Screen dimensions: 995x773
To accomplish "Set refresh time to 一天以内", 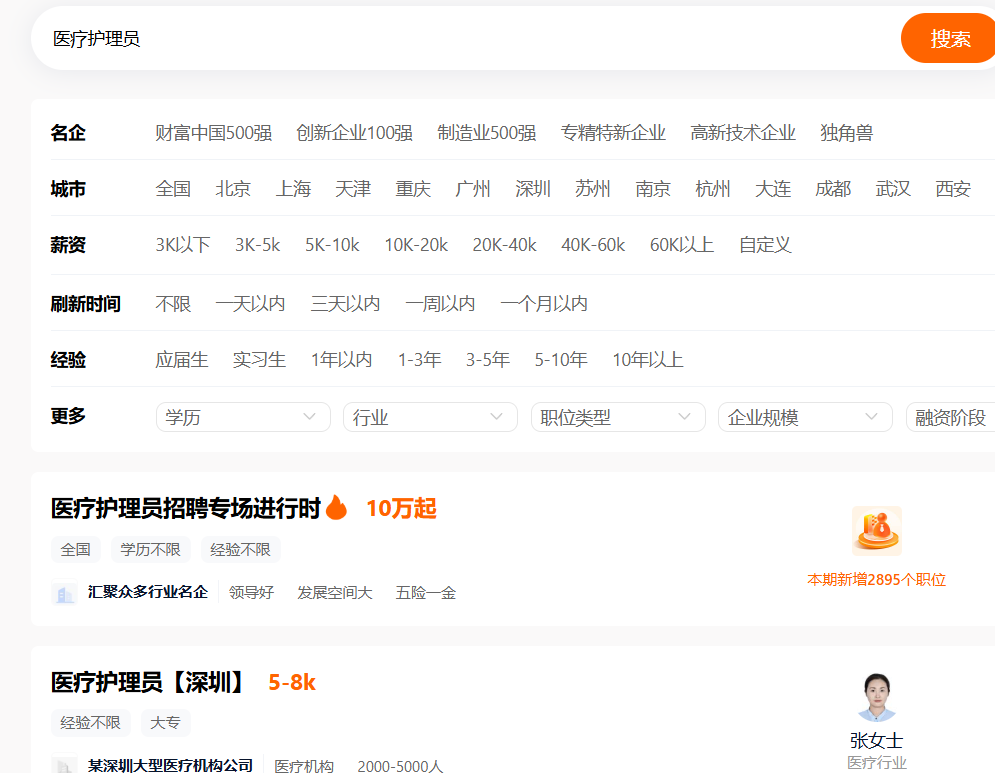I will tap(251, 303).
